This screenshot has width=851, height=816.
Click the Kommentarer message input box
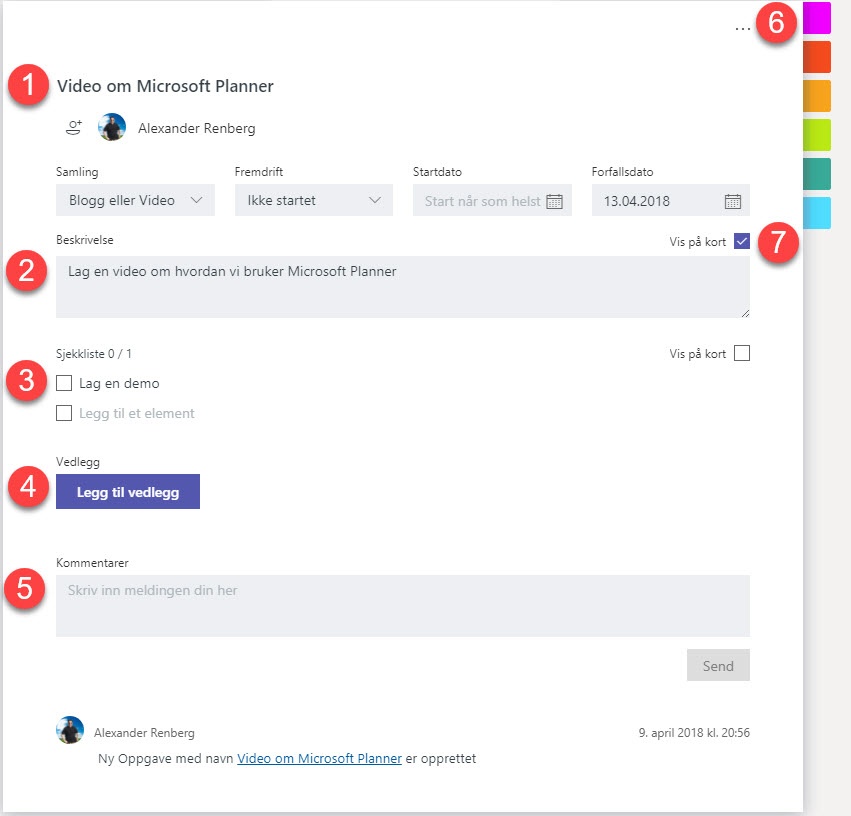[403, 606]
